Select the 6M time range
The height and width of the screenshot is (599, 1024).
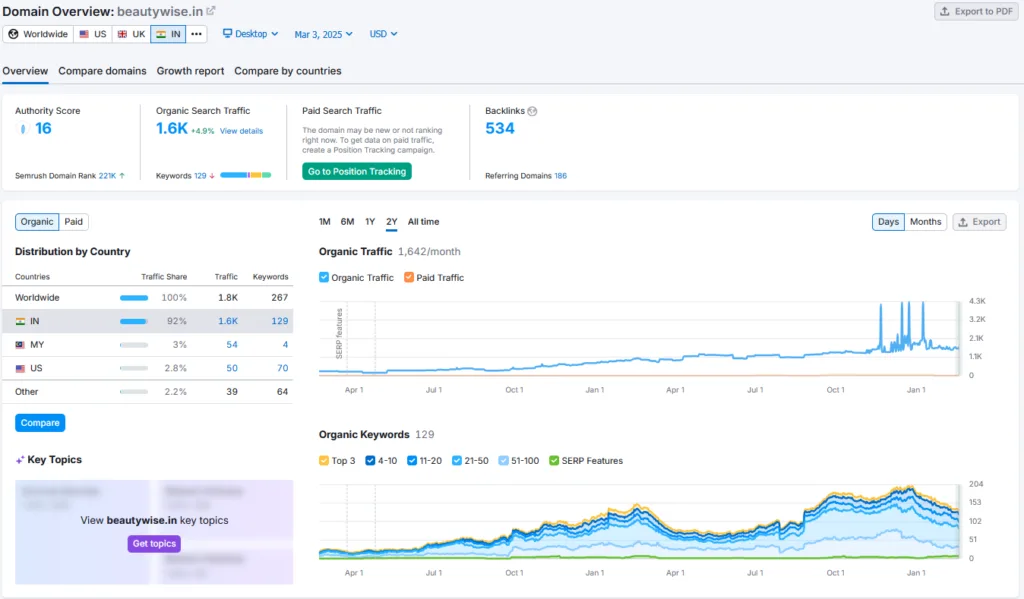[x=347, y=222]
